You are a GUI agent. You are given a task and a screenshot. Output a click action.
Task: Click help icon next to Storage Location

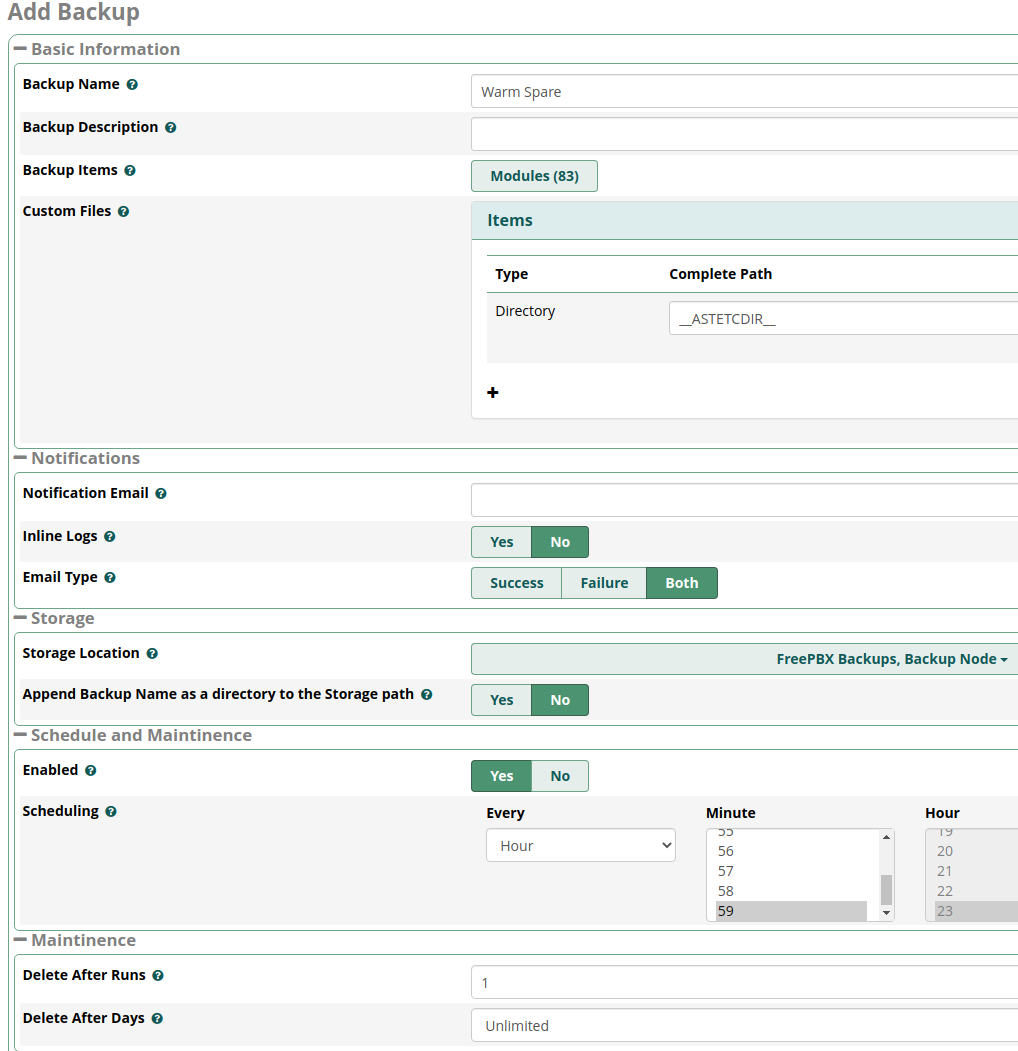coord(152,654)
